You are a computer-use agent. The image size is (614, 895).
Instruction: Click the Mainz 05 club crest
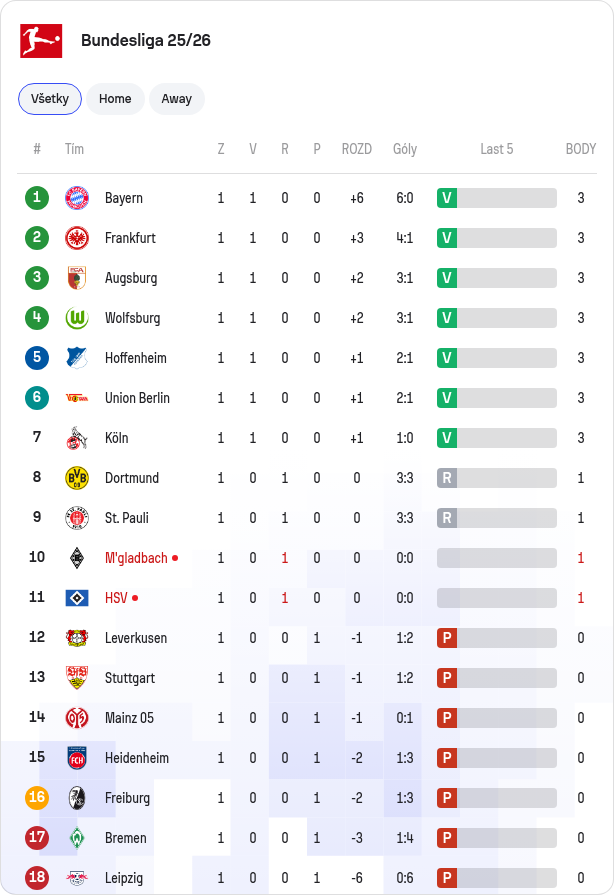(77, 717)
